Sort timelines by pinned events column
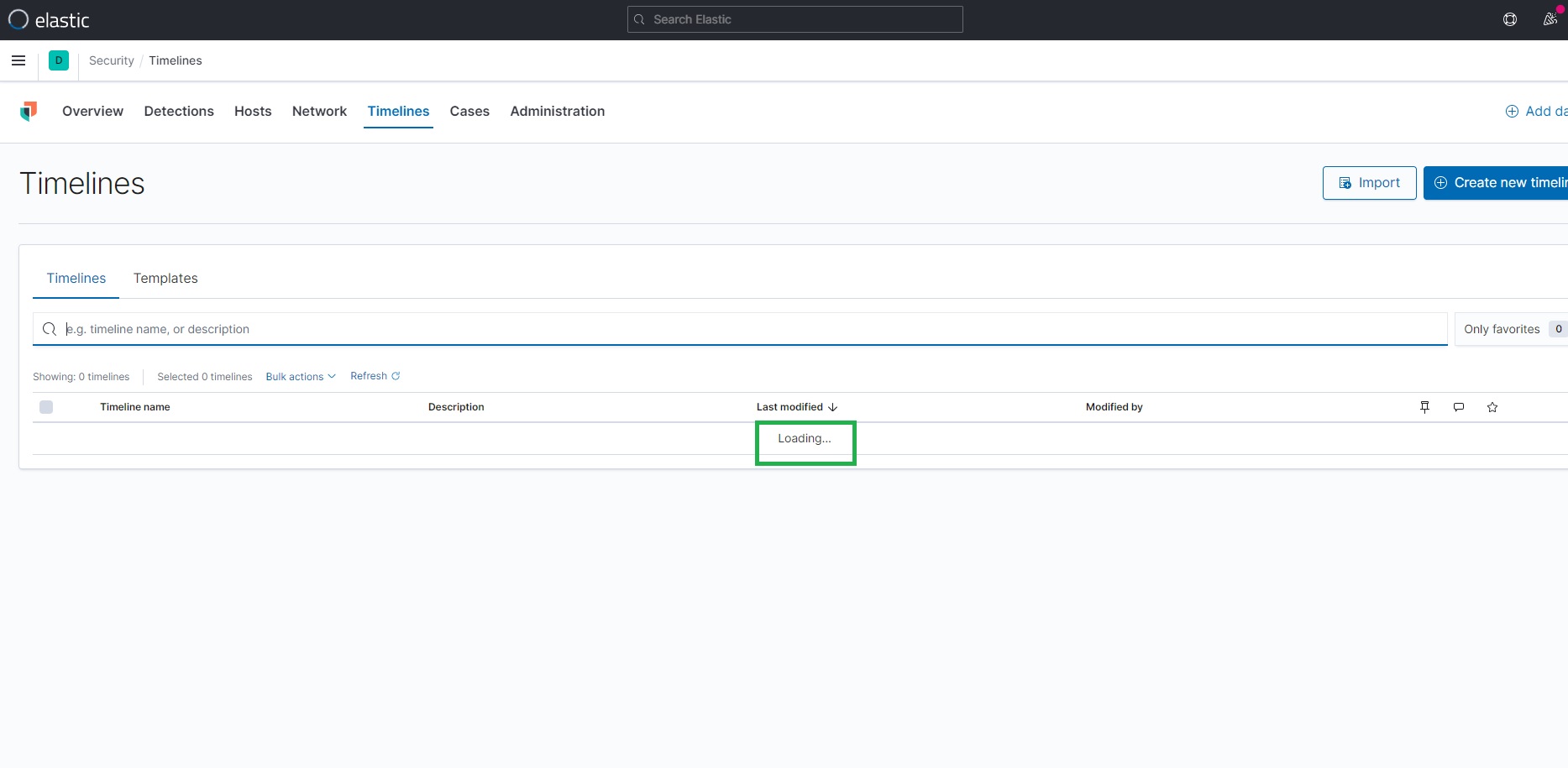1568x768 pixels. 1425,407
